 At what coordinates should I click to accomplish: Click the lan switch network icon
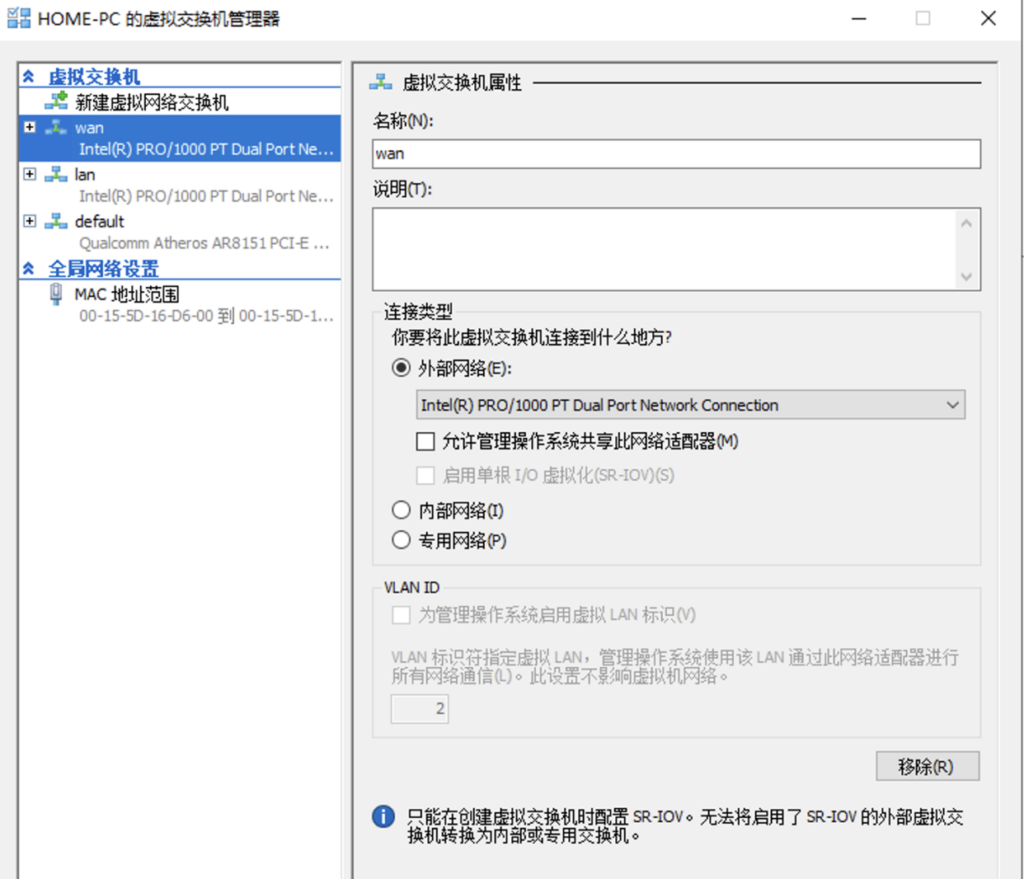[56, 174]
